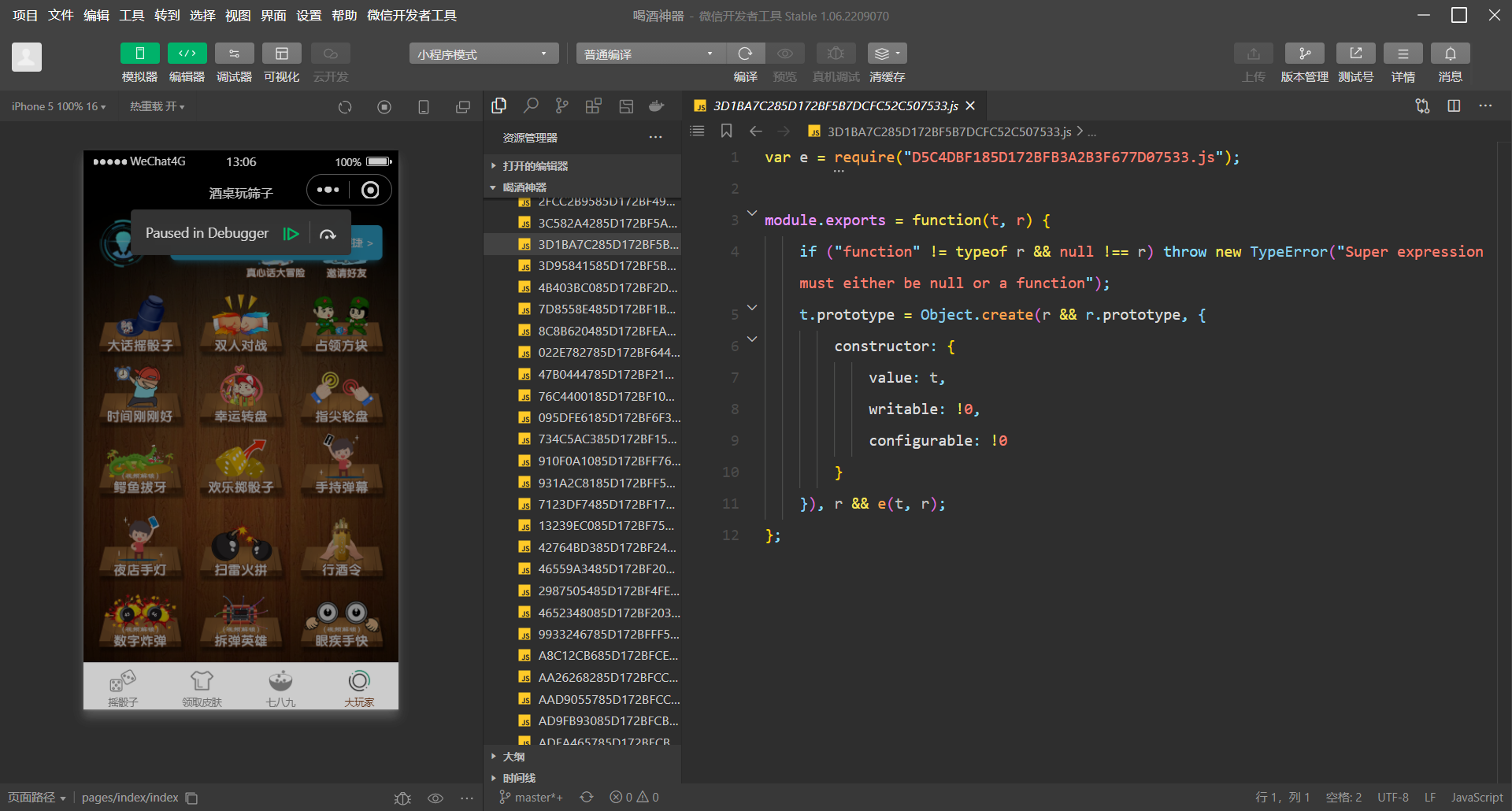
Task: Click the compile refresh icon
Action: 745,54
